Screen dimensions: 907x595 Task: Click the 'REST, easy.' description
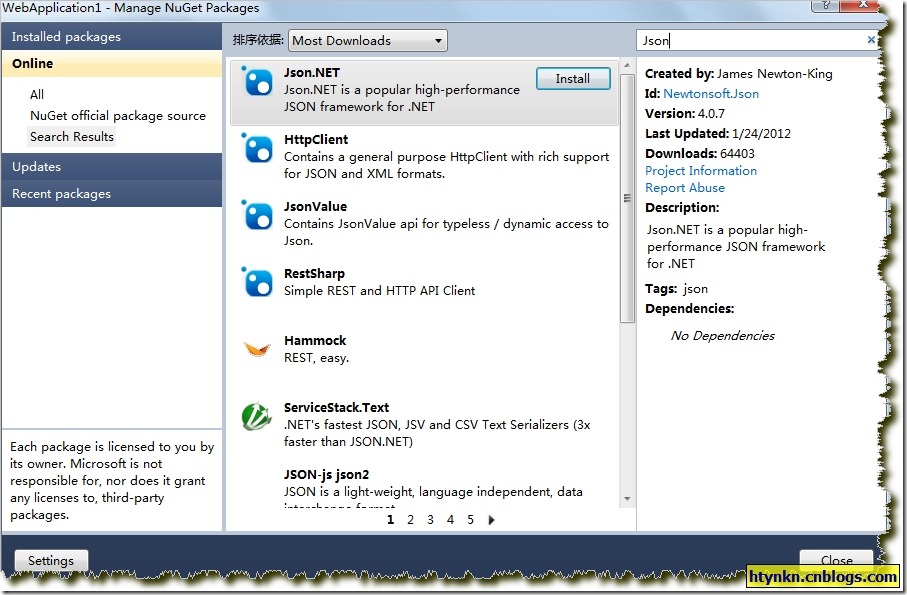pyautogui.click(x=316, y=358)
